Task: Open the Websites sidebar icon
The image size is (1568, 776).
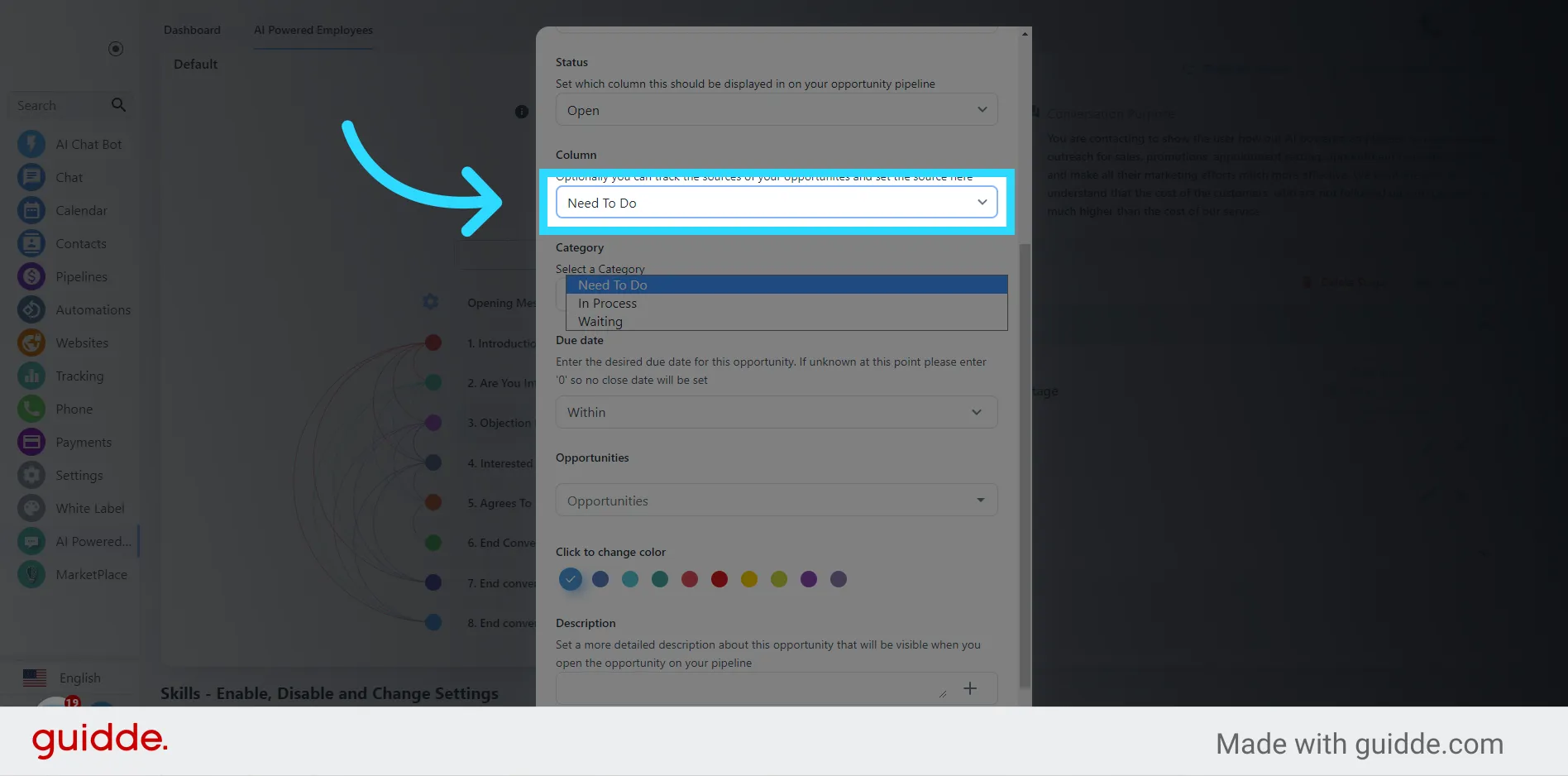Action: tap(31, 342)
